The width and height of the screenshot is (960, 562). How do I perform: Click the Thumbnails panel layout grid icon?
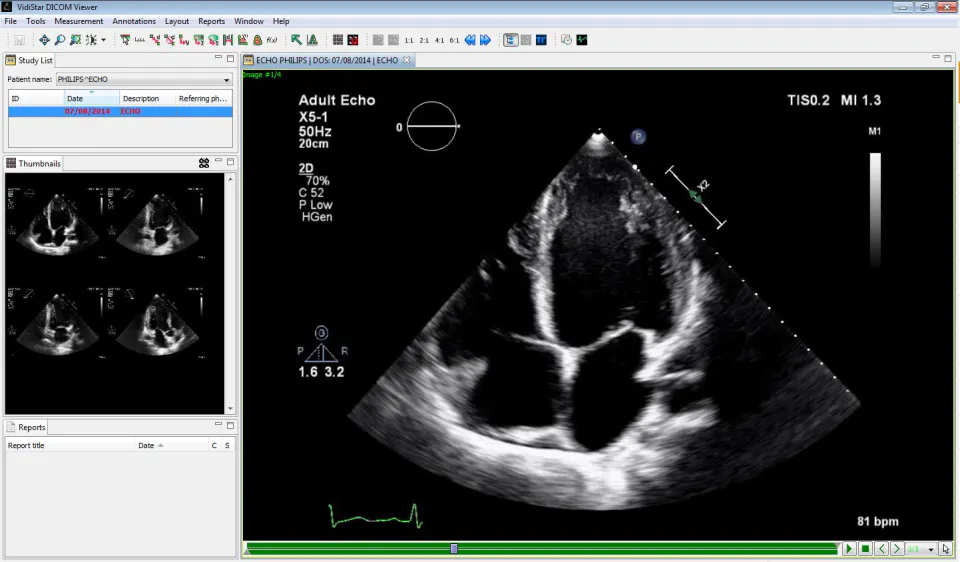204,163
